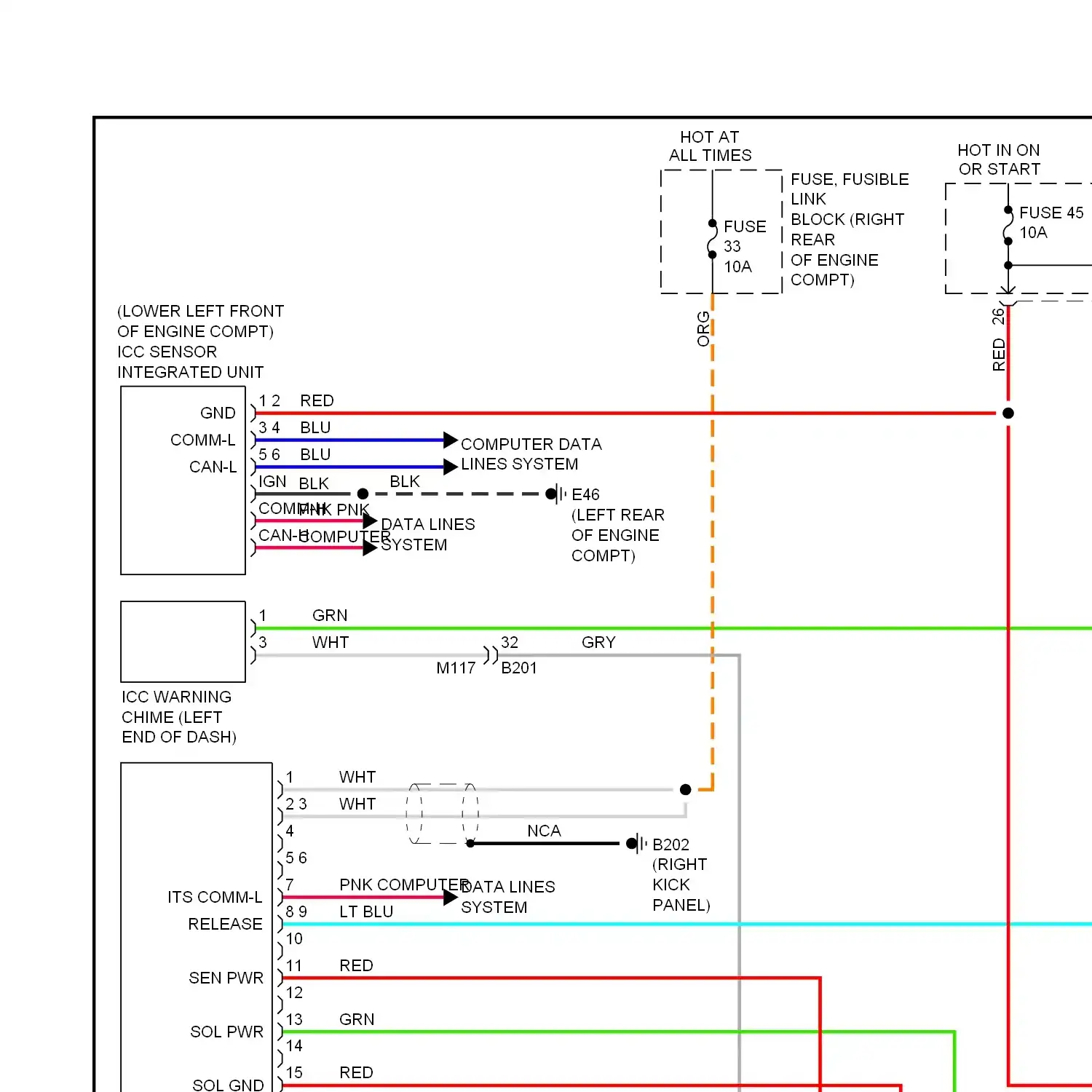Select "COMPUTER DATA LINES SYSTEM" beside blue wires

click(x=531, y=454)
